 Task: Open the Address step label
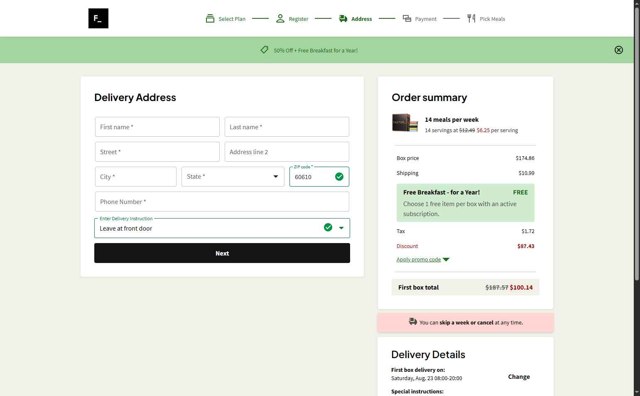362,19
